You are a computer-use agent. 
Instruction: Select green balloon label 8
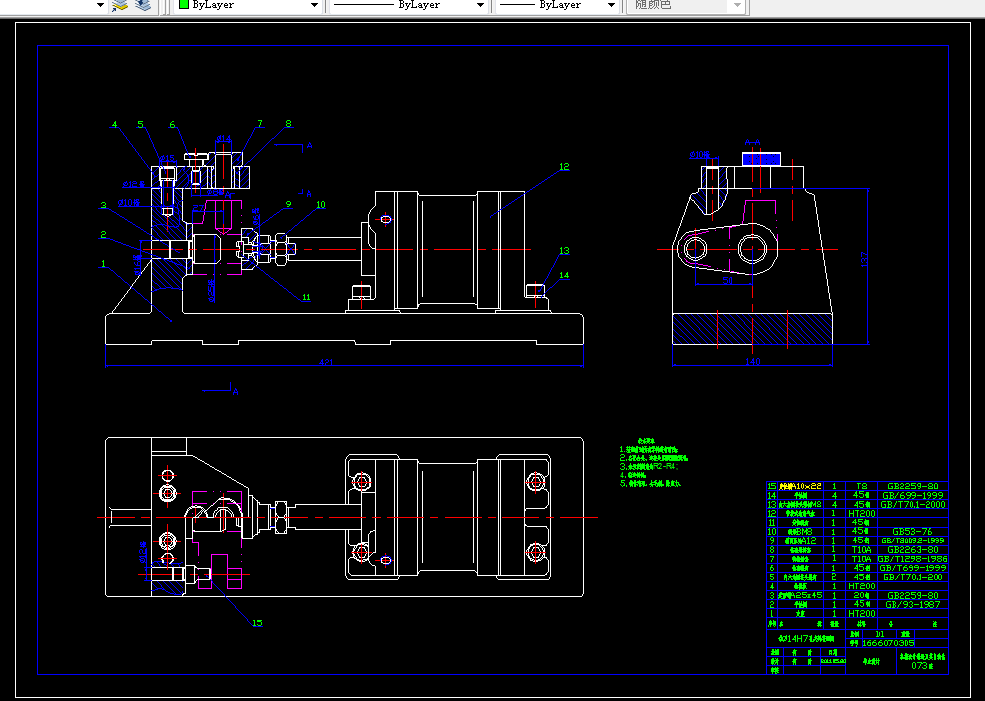tap(288, 124)
